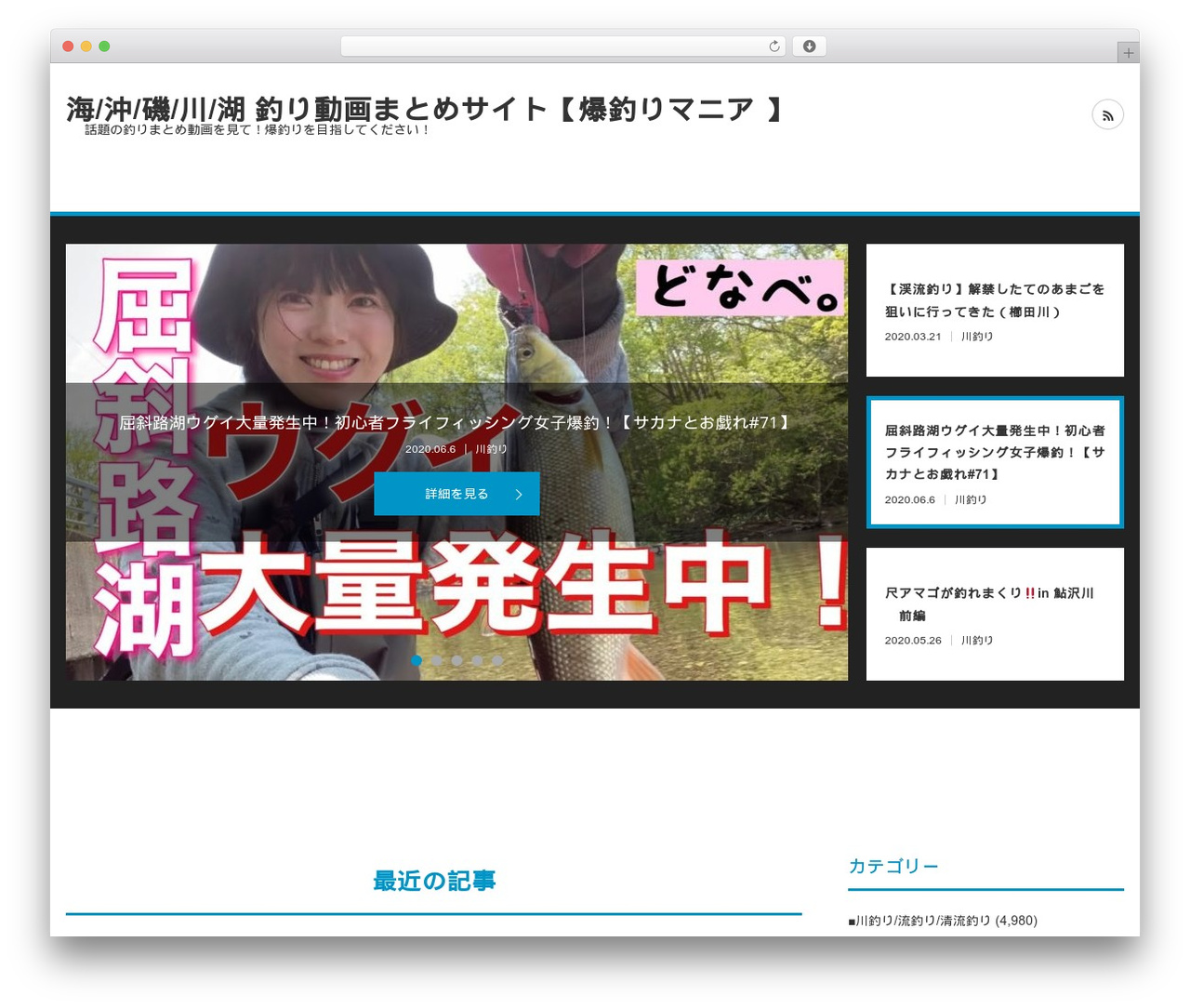Viewport: 1190px width, 1008px height.
Task: Click 川釣り tag next to 2020.03.21
Action: pos(977,337)
